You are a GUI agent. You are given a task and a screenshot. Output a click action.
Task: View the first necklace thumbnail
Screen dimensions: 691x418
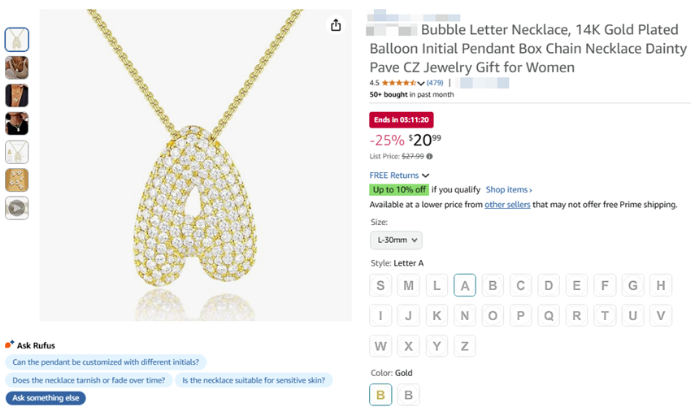[17, 40]
